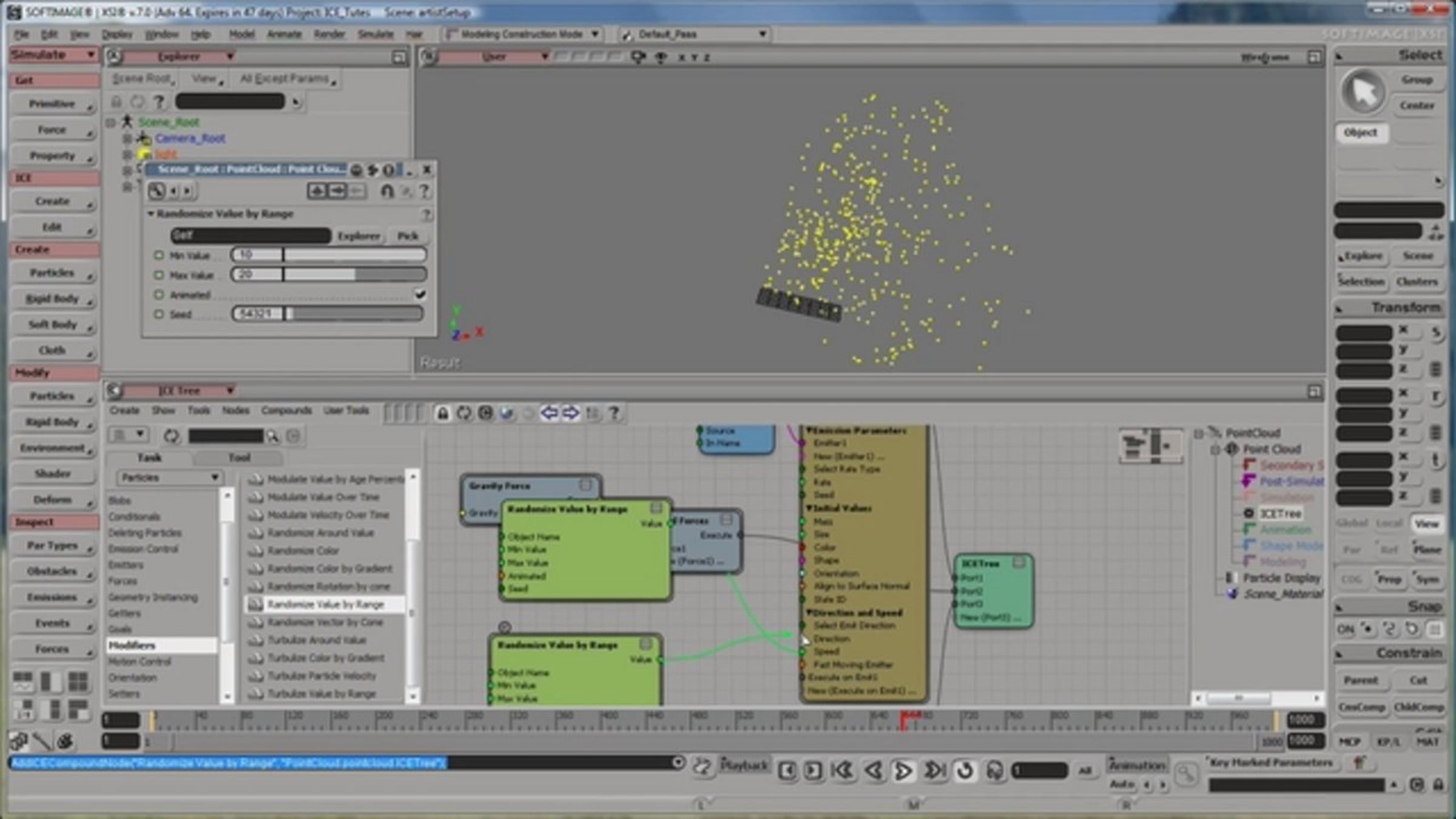The height and width of the screenshot is (819, 1456).
Task: Open the Simulate module dropdown
Action: click(x=54, y=55)
